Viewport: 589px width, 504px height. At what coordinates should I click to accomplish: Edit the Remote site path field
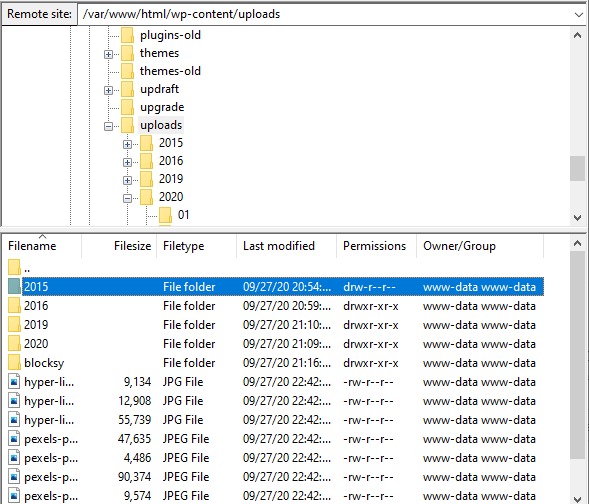pyautogui.click(x=325, y=14)
